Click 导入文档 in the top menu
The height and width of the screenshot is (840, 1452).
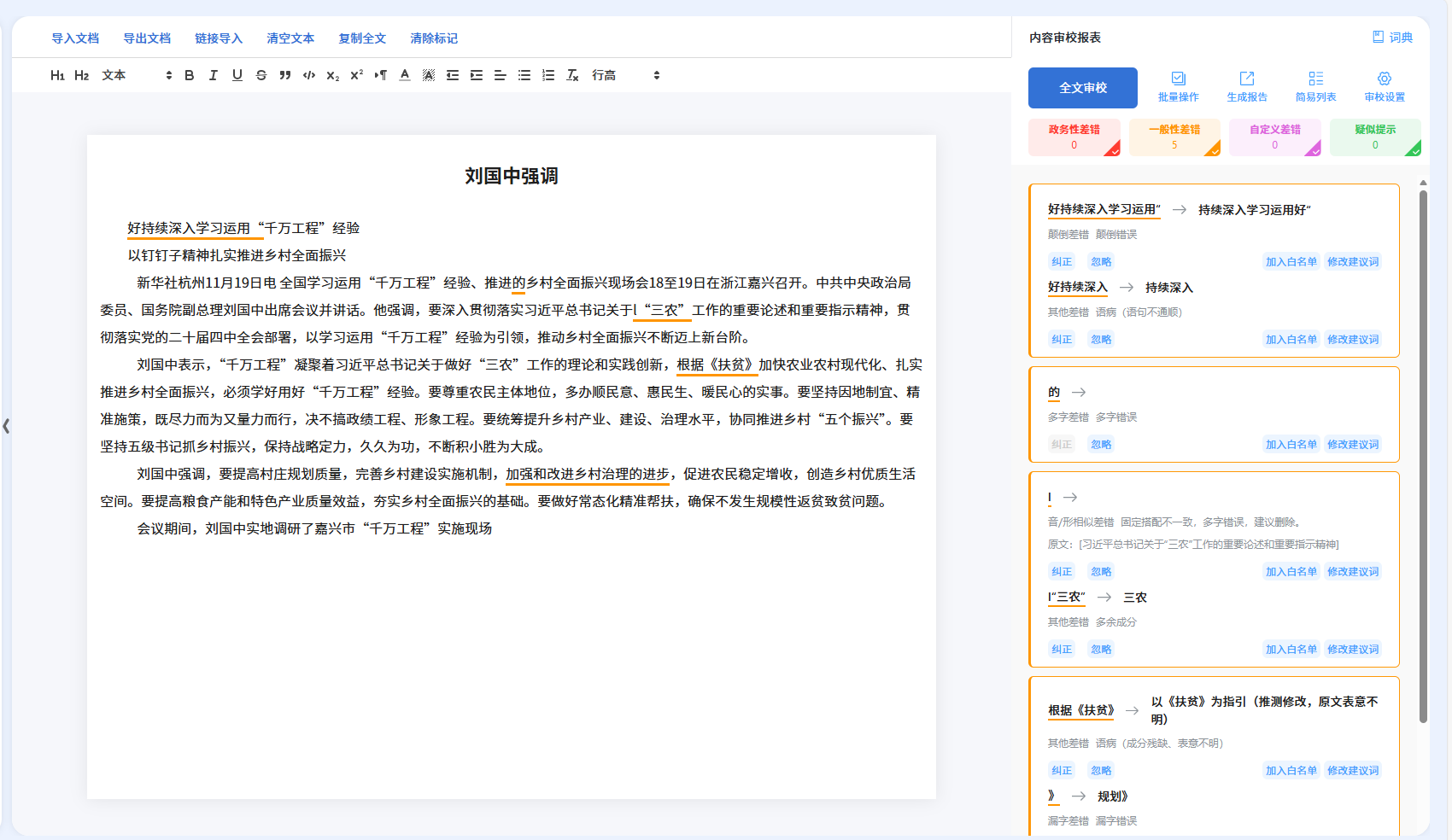75,38
